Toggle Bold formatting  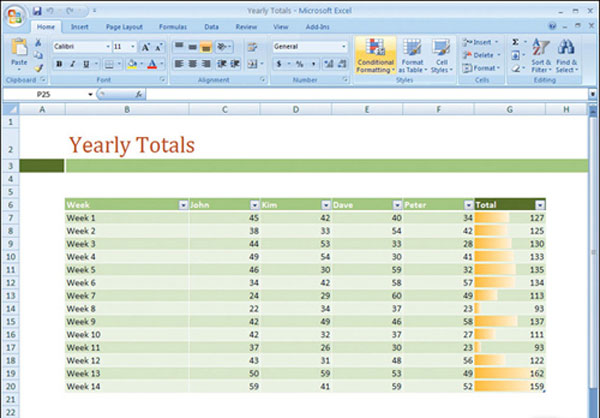(x=59, y=64)
